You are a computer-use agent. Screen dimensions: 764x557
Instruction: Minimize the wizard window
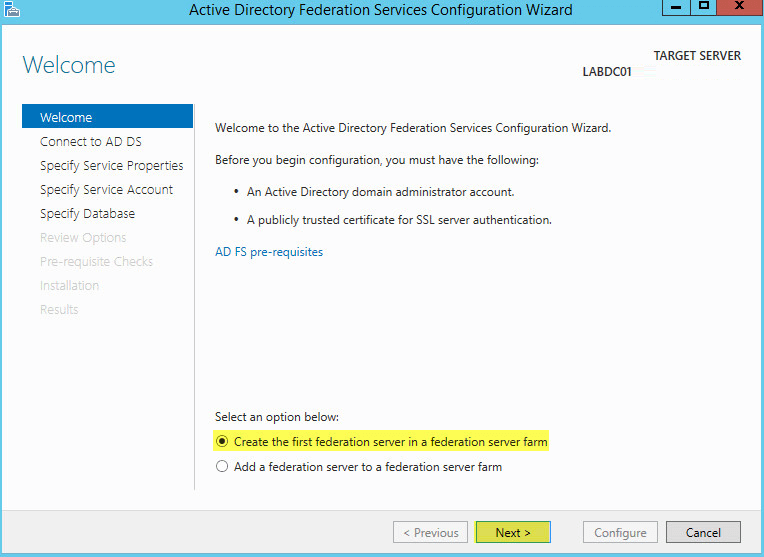676,7
